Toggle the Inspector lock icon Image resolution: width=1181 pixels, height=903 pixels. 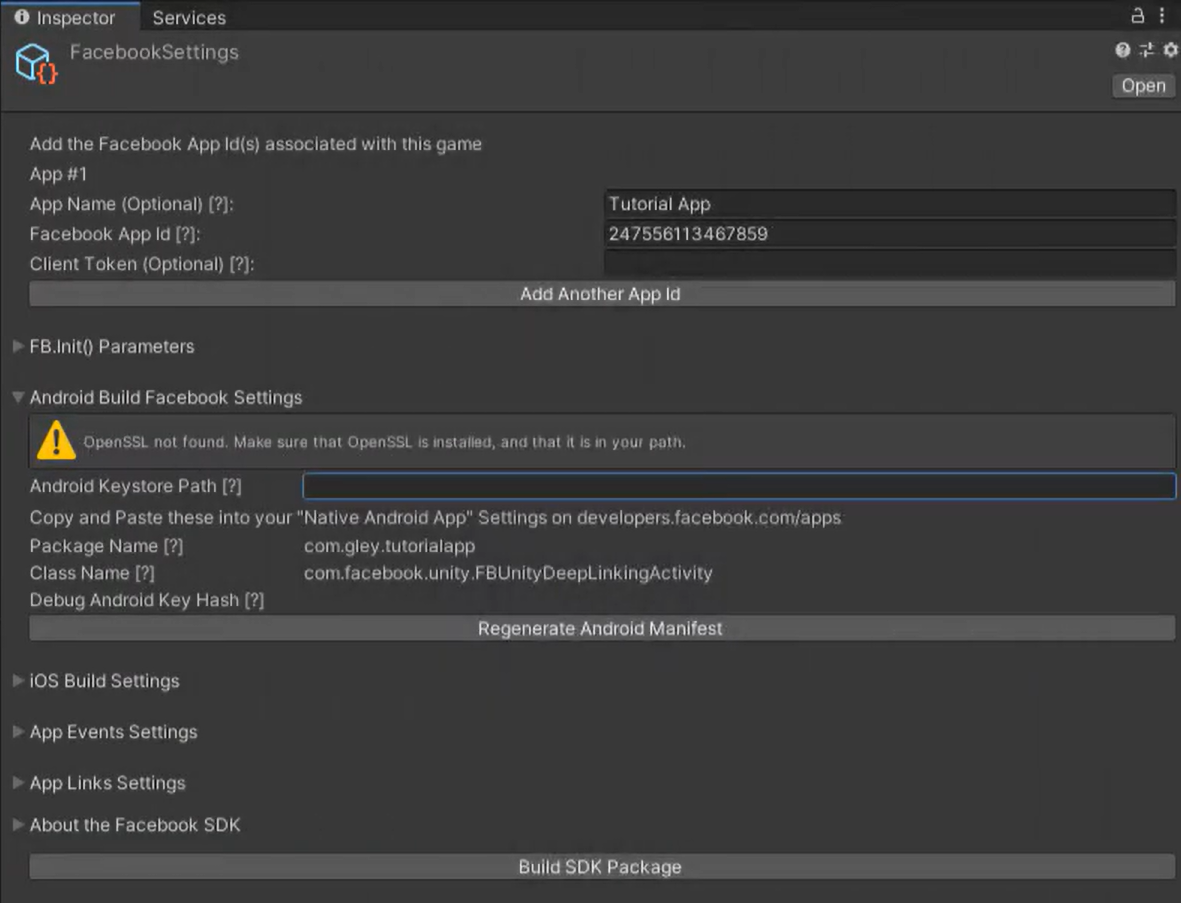pos(1138,15)
